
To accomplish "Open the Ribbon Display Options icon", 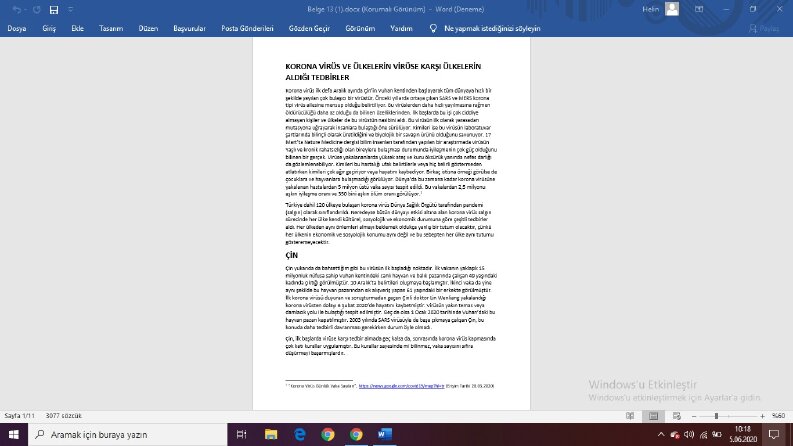I will (699, 9).
